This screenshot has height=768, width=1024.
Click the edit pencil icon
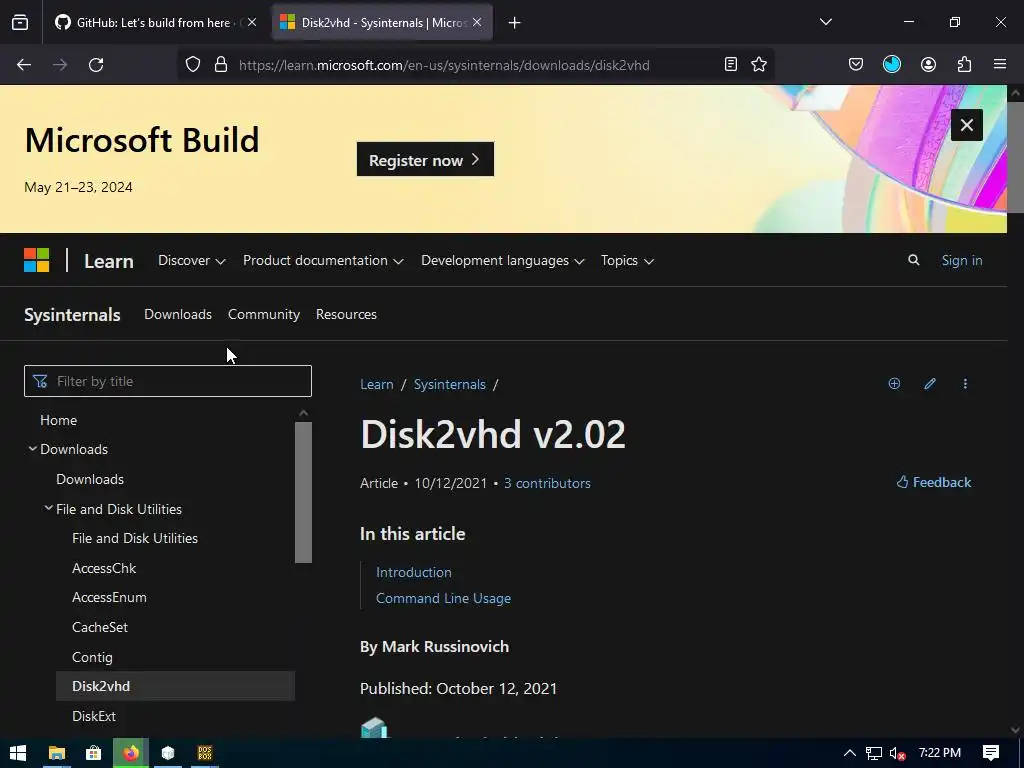(x=930, y=383)
